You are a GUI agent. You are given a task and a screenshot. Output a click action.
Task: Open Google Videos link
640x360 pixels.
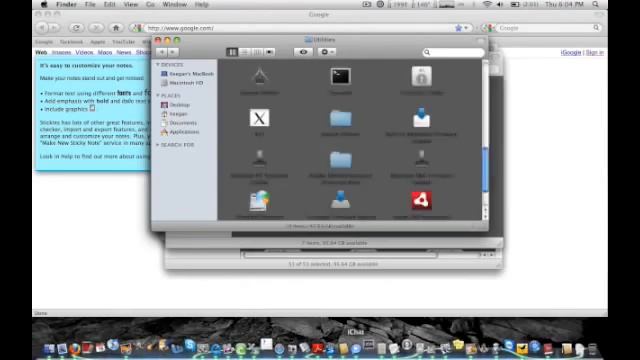pos(84,53)
